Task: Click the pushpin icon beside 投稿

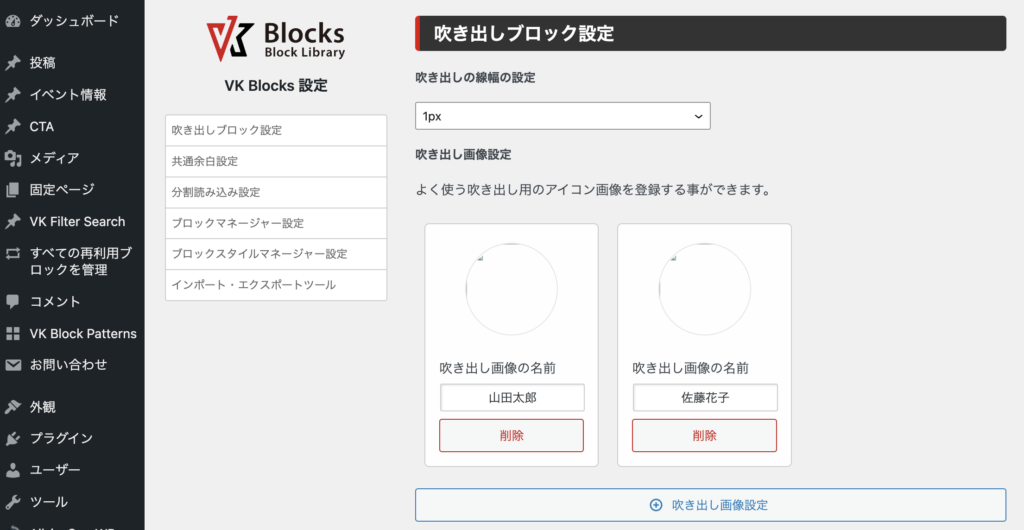Action: [x=13, y=63]
